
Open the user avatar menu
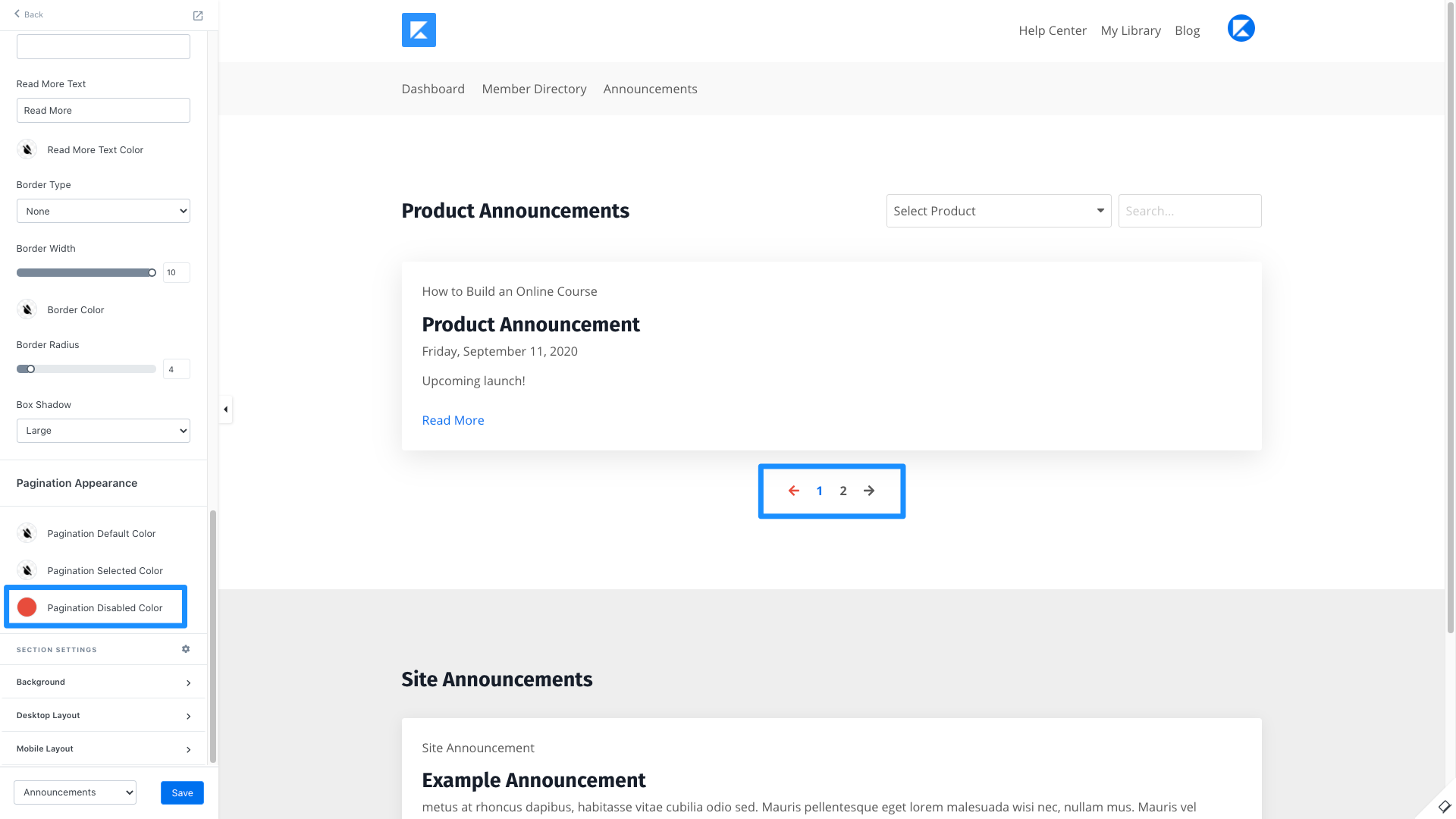pyautogui.click(x=1241, y=29)
